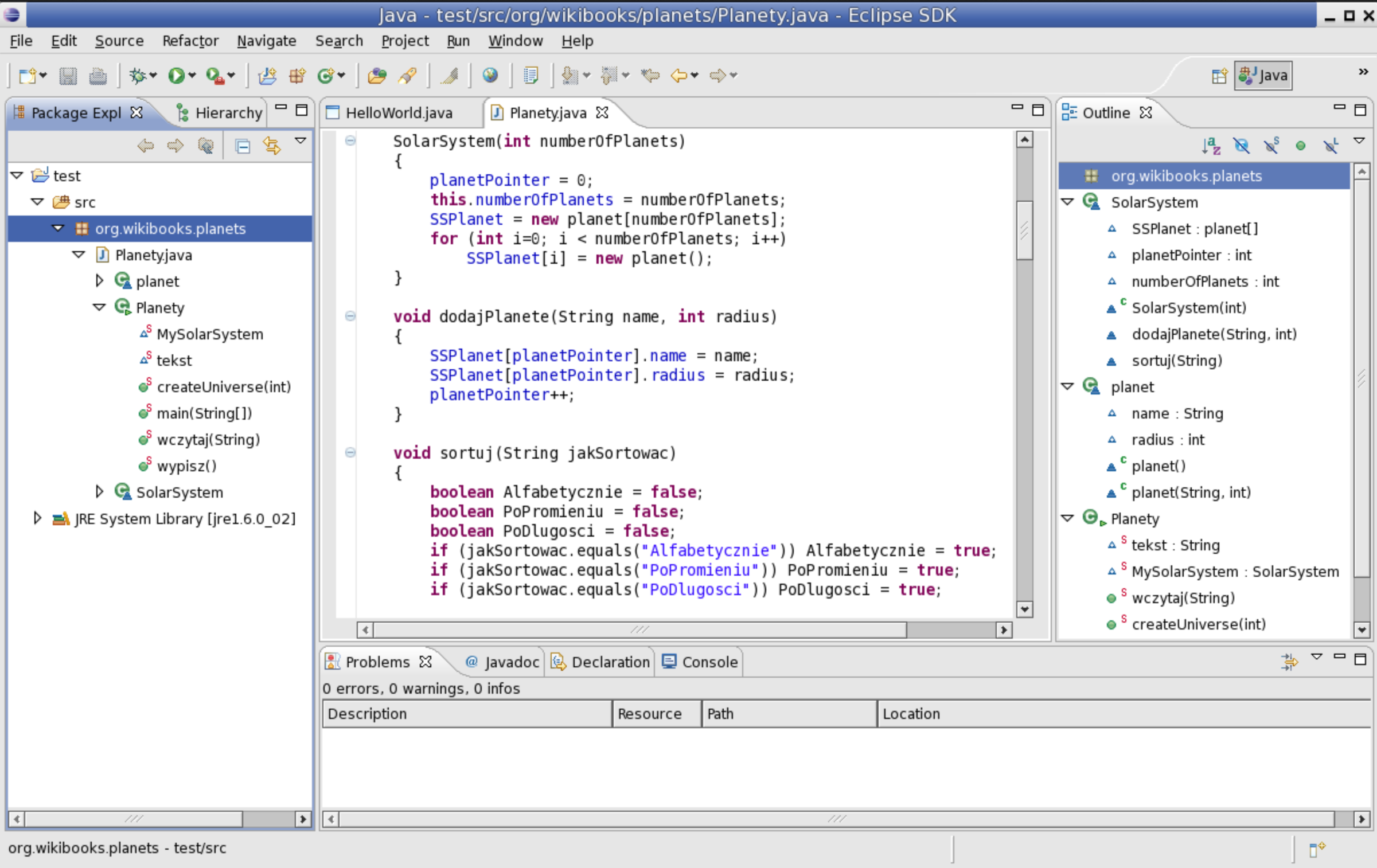Toggle Hide Non-Public Members in Outline
This screenshot has height=868, width=1377.
pos(1301,146)
